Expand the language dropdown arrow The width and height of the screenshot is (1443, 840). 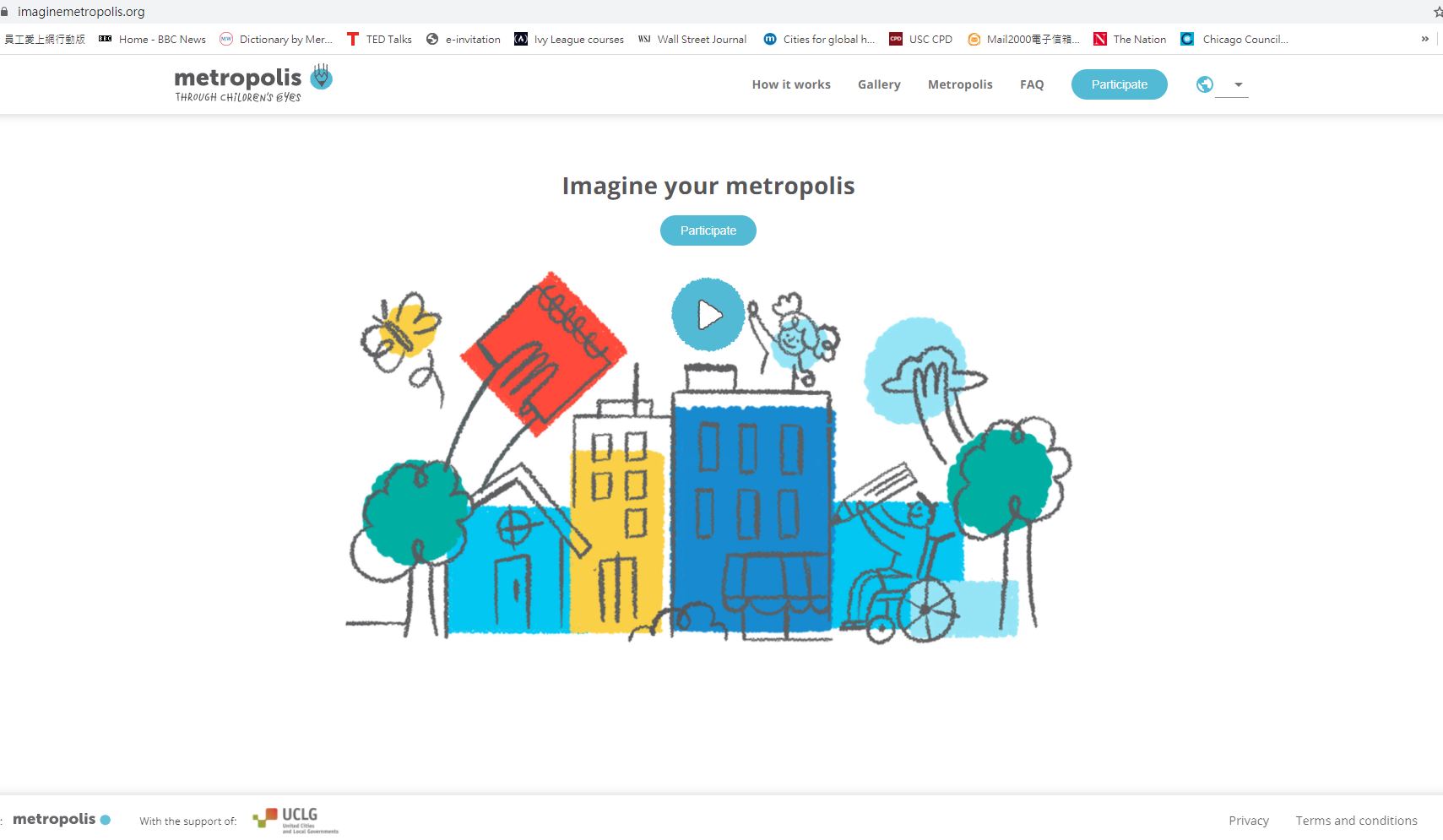pyautogui.click(x=1238, y=84)
